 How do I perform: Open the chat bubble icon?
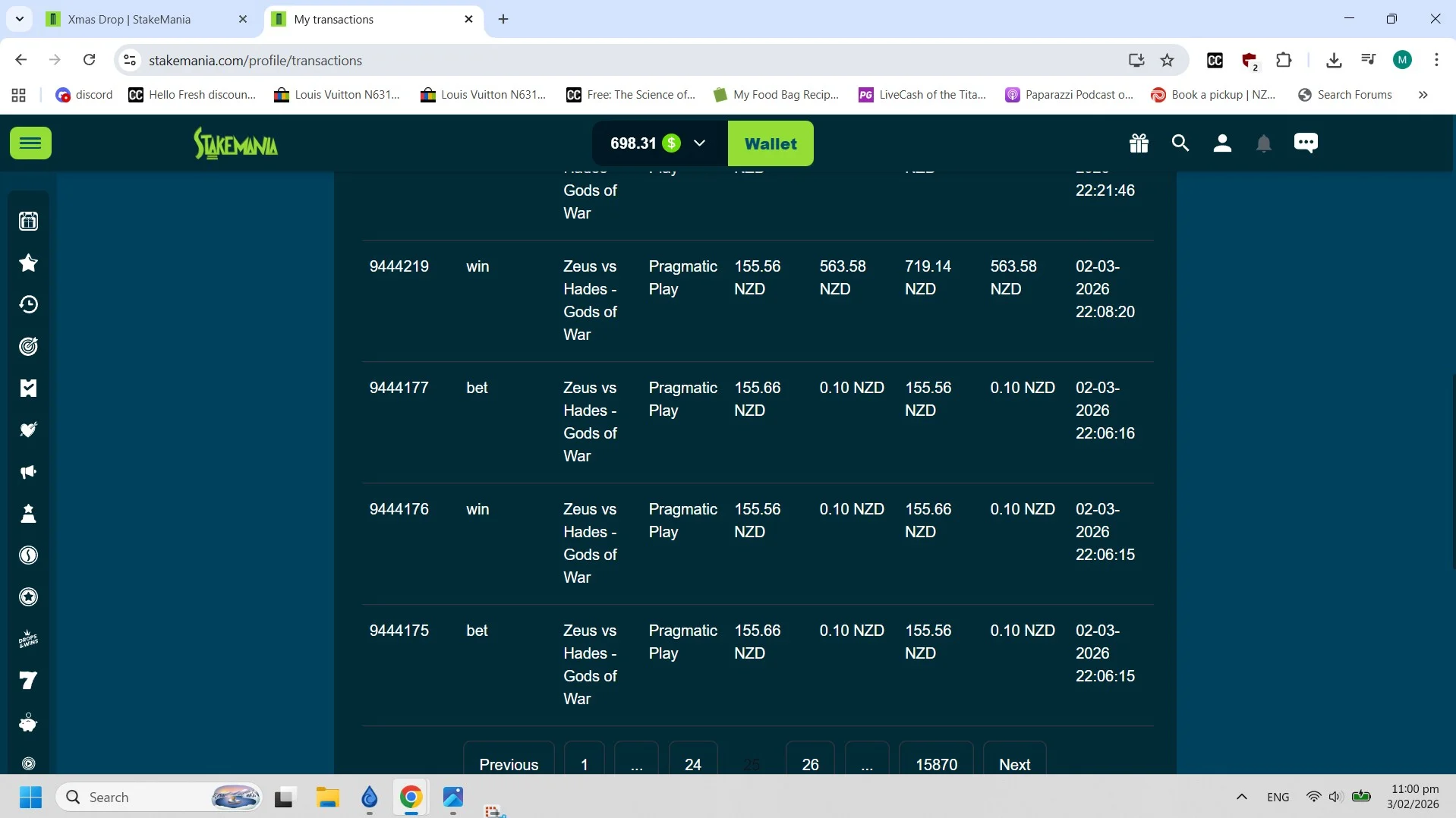point(1306,143)
